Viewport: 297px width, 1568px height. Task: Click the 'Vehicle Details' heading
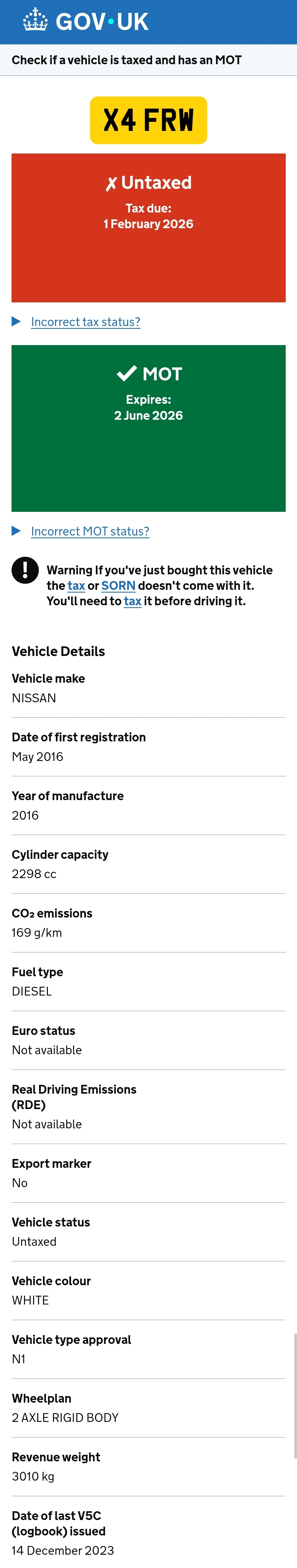click(x=58, y=651)
